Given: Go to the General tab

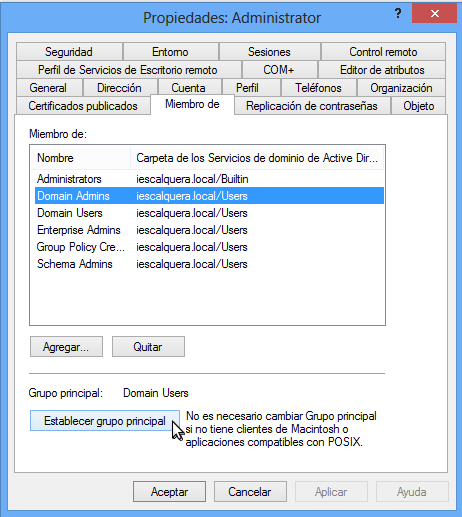Looking at the screenshot, I should (49, 88).
